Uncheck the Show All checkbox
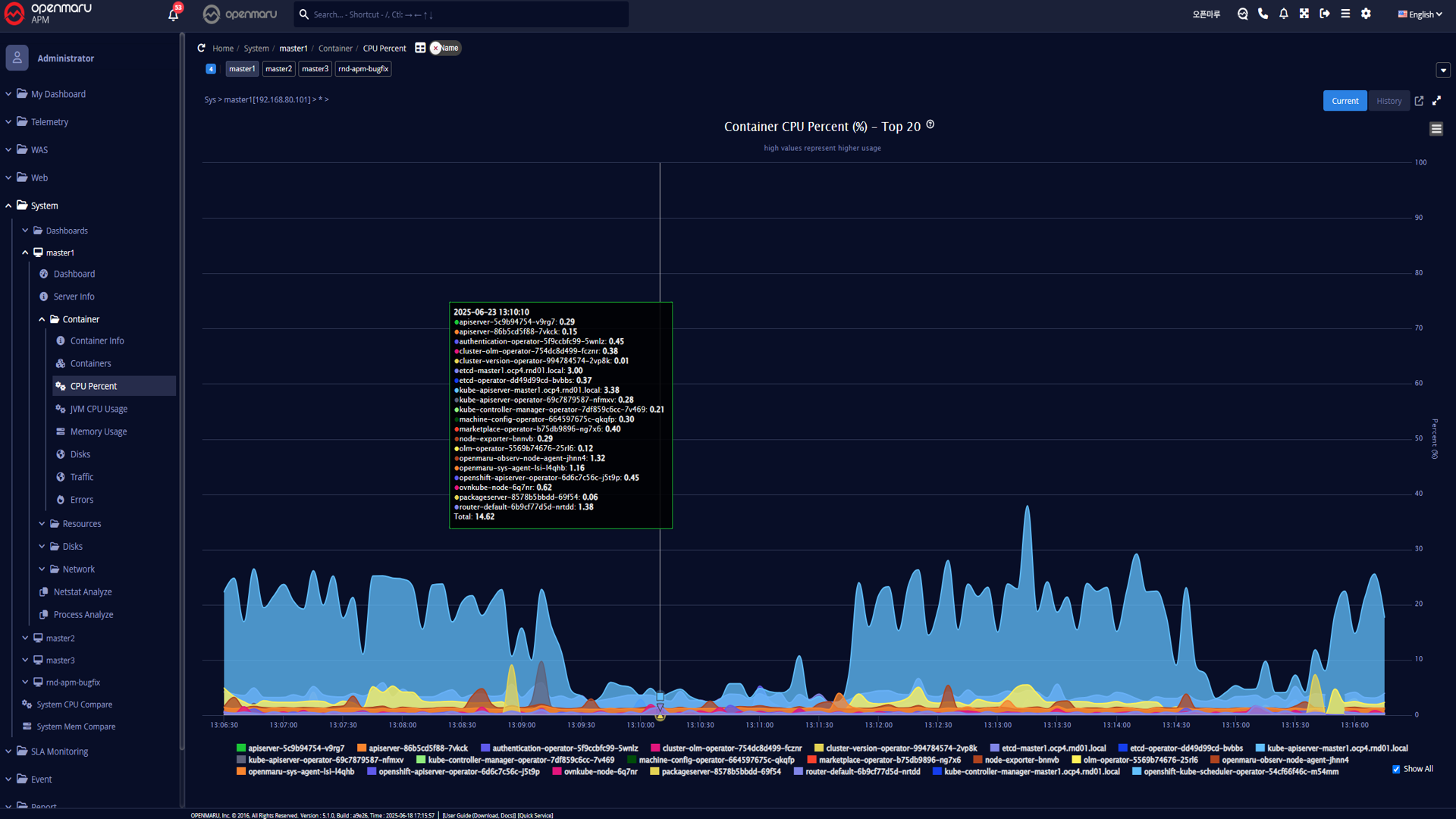The height and width of the screenshot is (819, 1456). (x=1396, y=769)
